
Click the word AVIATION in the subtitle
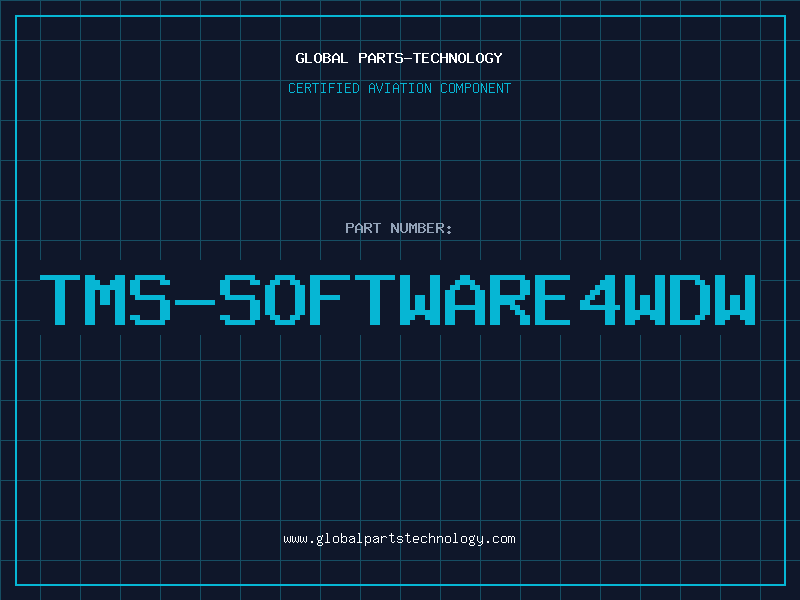point(401,88)
